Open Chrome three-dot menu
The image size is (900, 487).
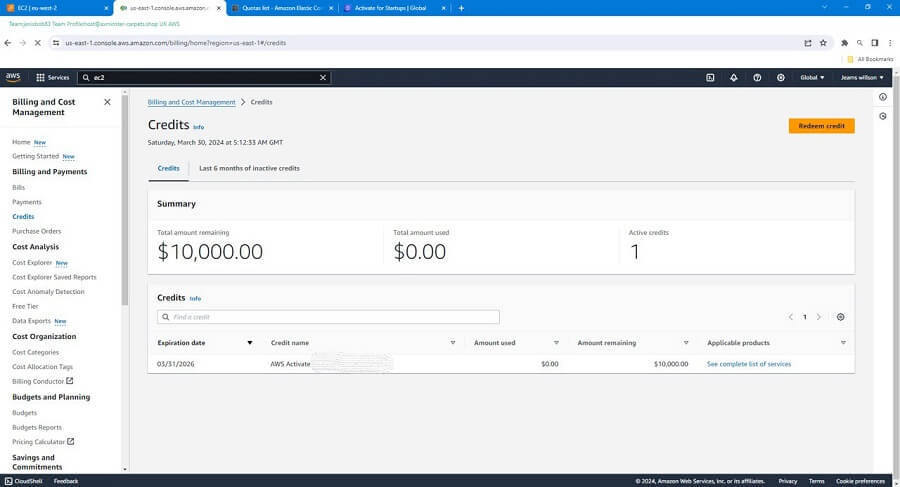(890, 43)
